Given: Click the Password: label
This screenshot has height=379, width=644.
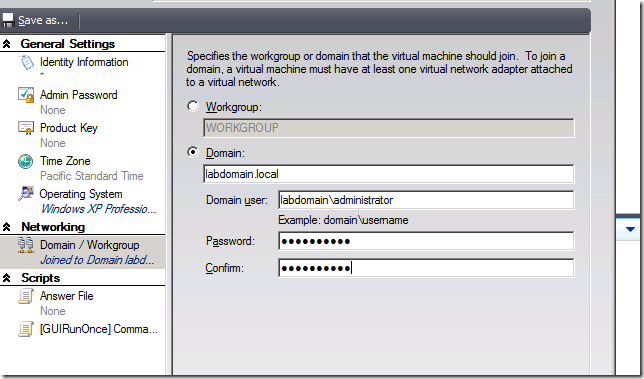Looking at the screenshot, I should pyautogui.click(x=230, y=241).
